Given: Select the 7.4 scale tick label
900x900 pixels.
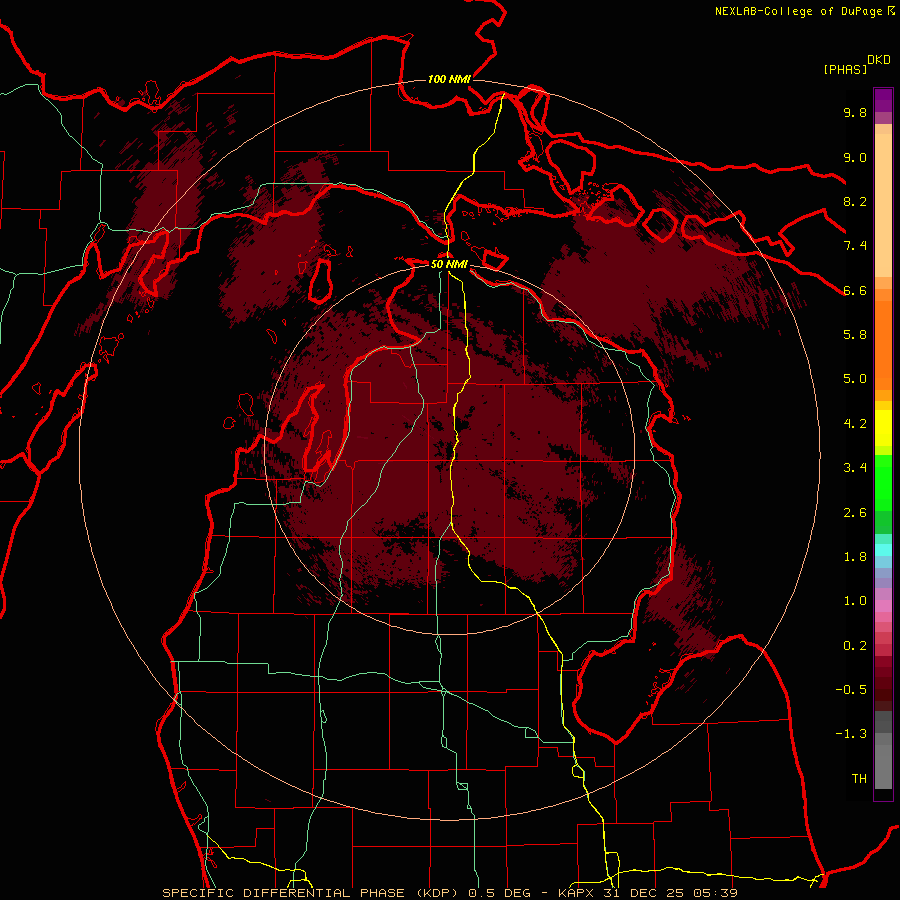Looking at the screenshot, I should click(855, 246).
